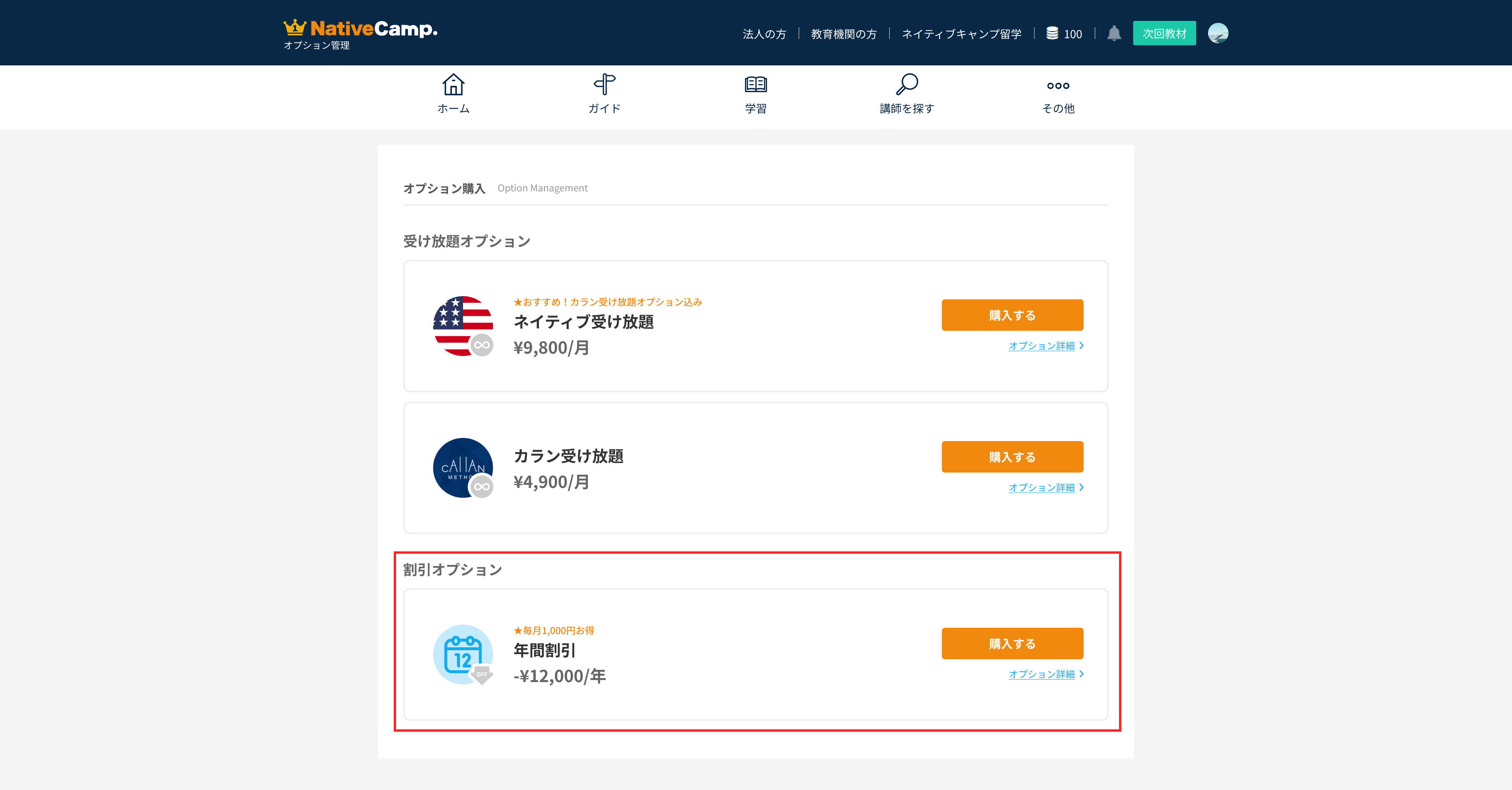Viewport: 1512px width, 790px height.
Task: Click the ★おすすめ！カラン受け放題オプション込み label
Action: click(x=608, y=302)
